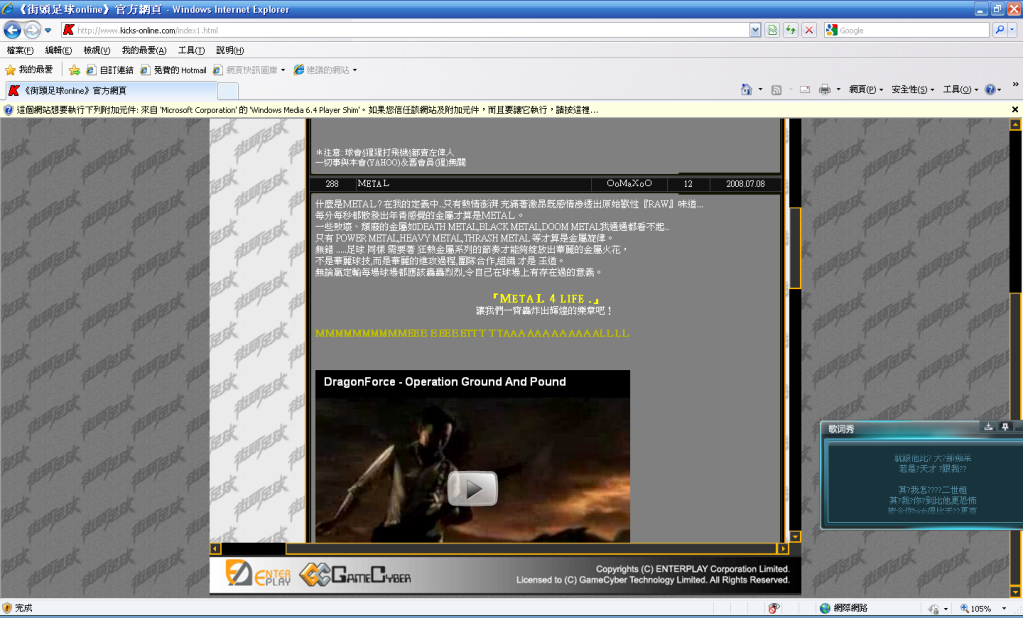
Task: Expand the address bar history dropdown
Action: coord(755,30)
